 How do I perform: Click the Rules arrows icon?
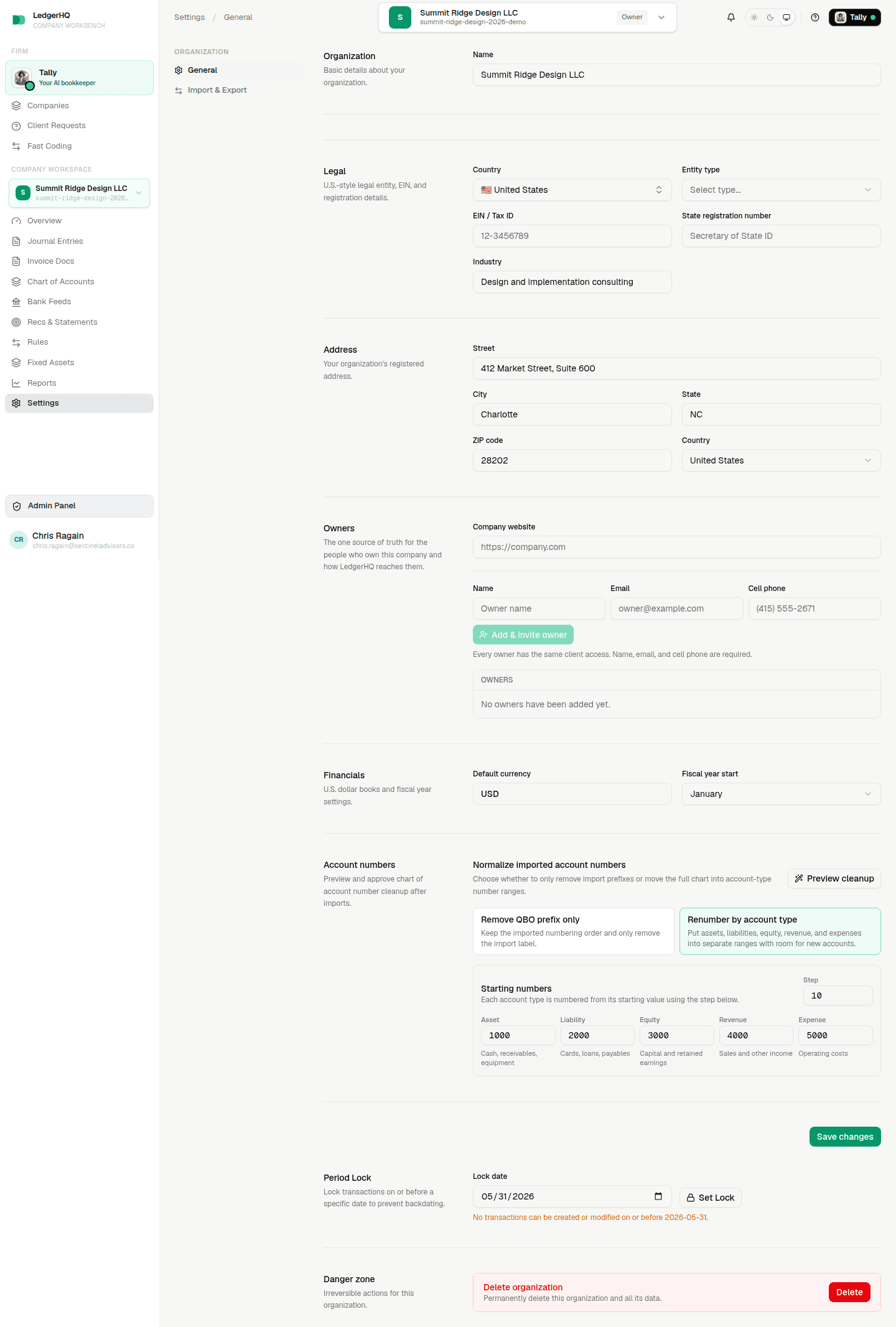[x=16, y=342]
